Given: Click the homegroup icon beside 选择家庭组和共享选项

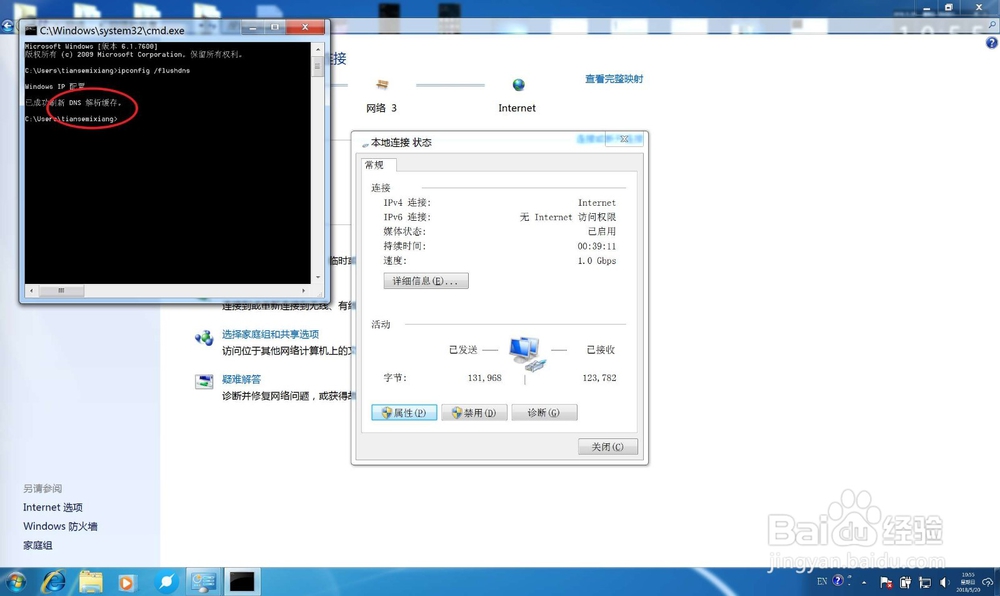Looking at the screenshot, I should pos(204,338).
